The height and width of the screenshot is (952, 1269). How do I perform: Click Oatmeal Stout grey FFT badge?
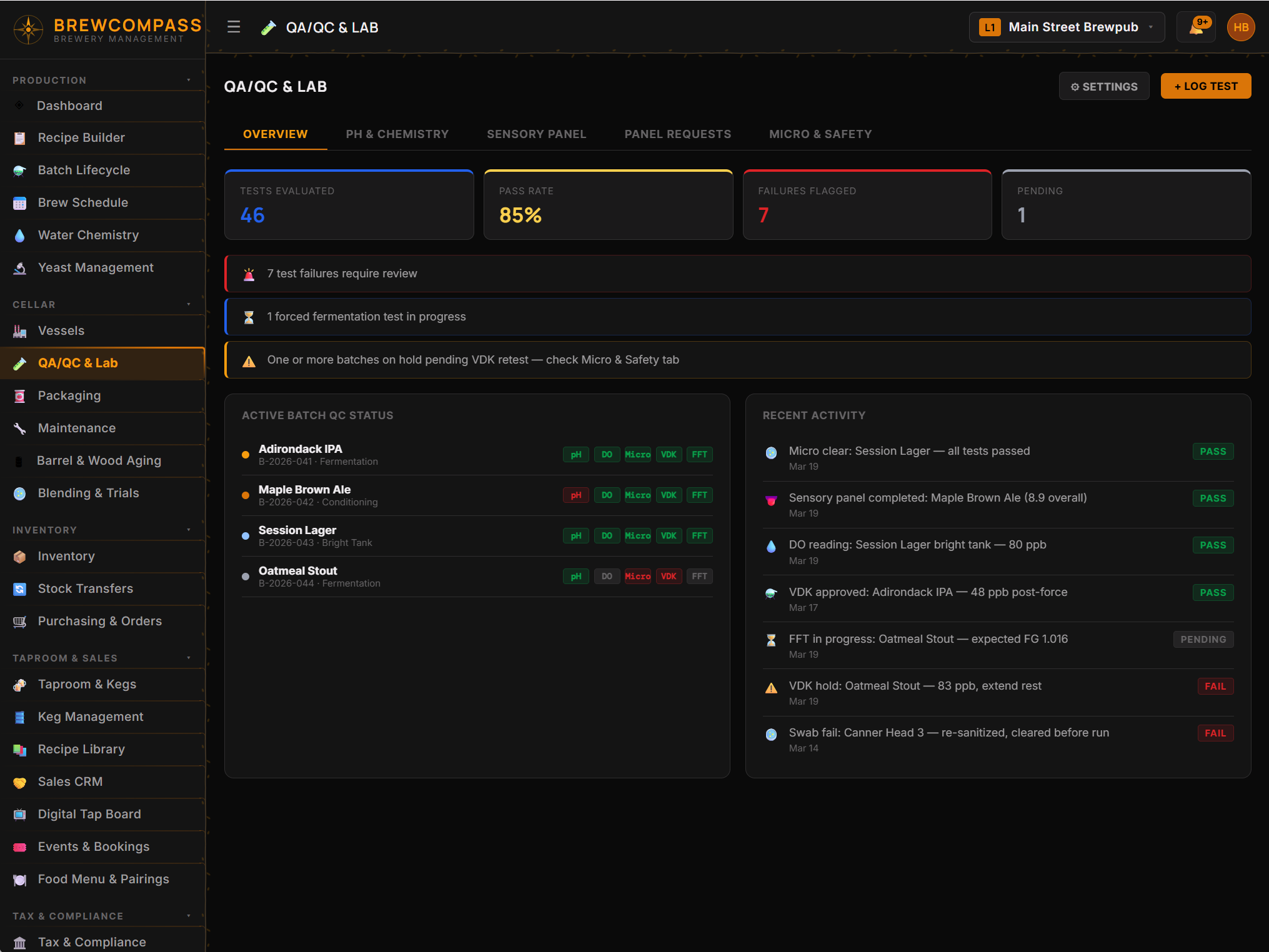point(699,577)
